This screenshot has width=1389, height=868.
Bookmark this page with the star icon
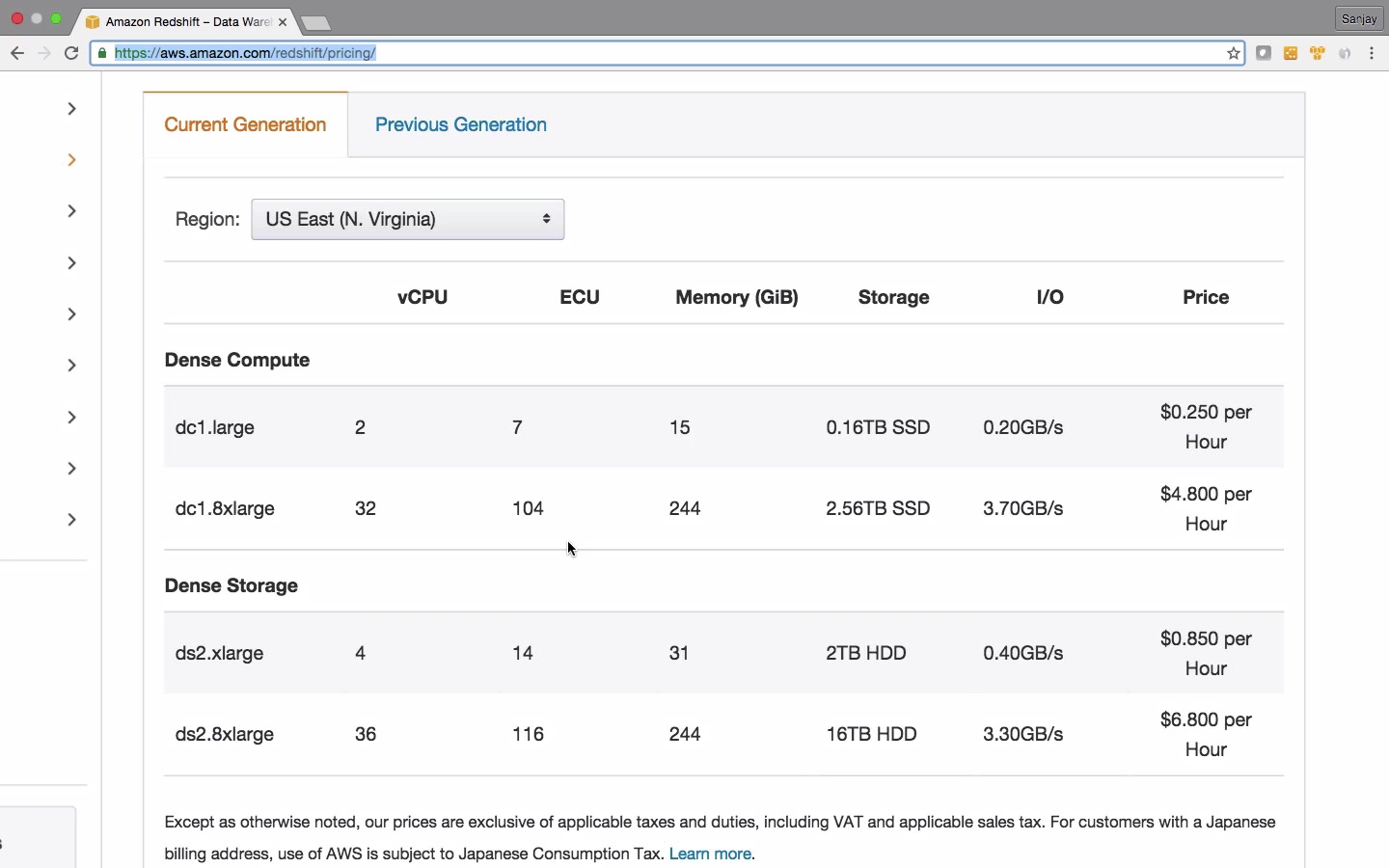(x=1235, y=54)
